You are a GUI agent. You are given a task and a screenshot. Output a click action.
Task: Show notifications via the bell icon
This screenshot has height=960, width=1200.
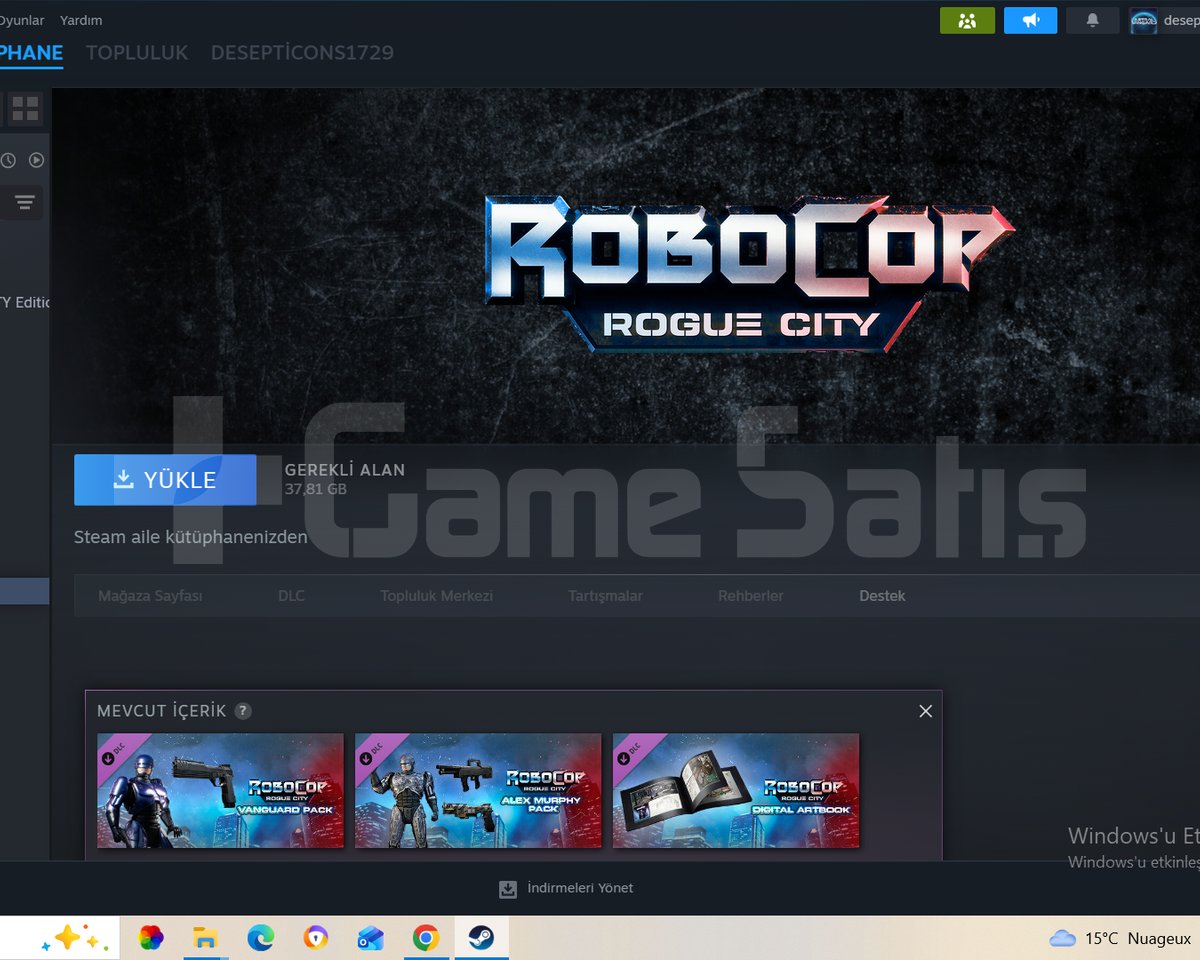[x=1093, y=20]
